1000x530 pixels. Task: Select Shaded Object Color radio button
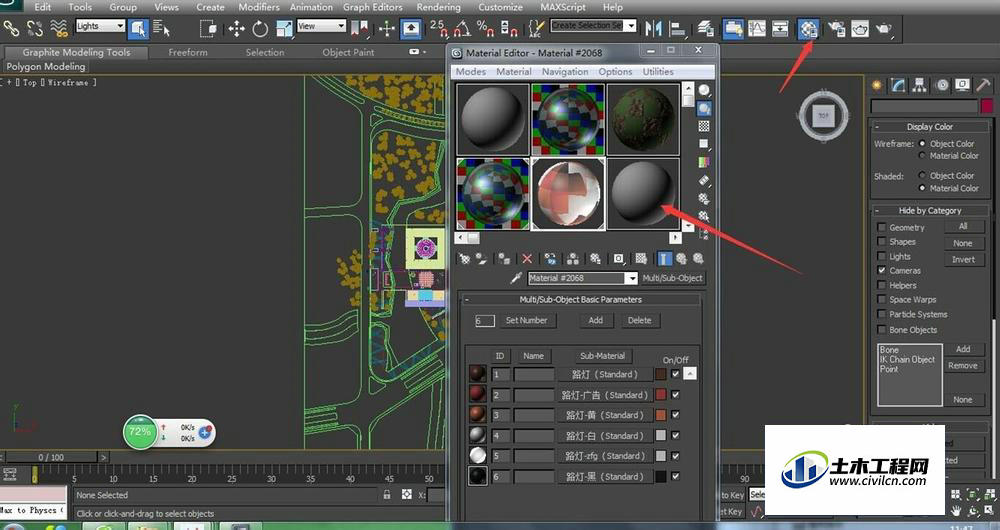(x=922, y=175)
